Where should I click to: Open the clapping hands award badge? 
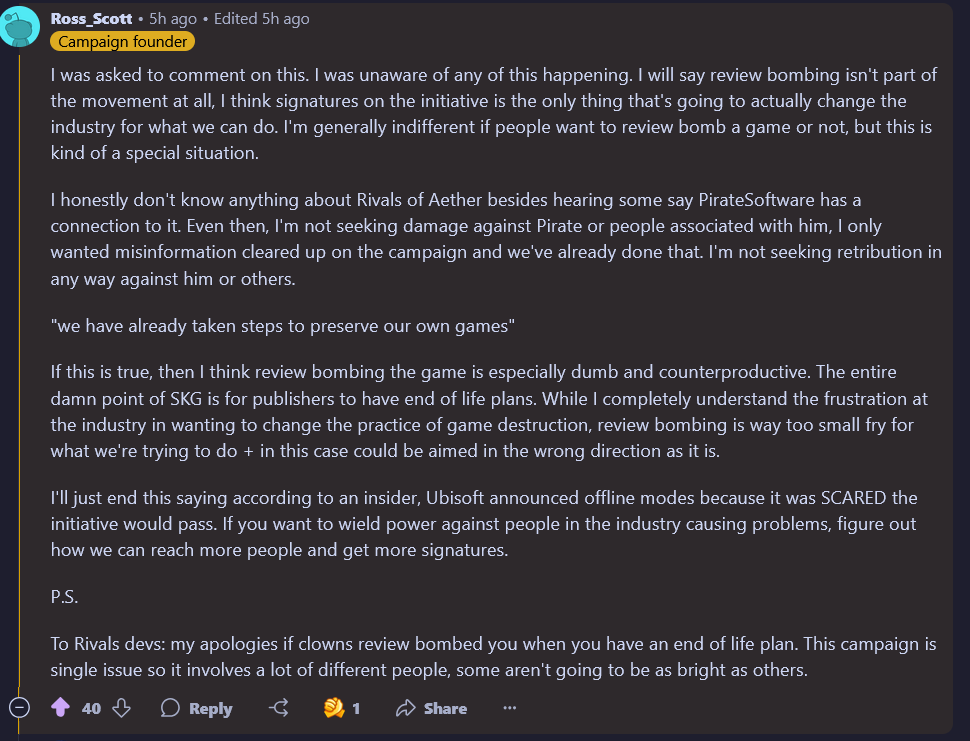tap(334, 708)
